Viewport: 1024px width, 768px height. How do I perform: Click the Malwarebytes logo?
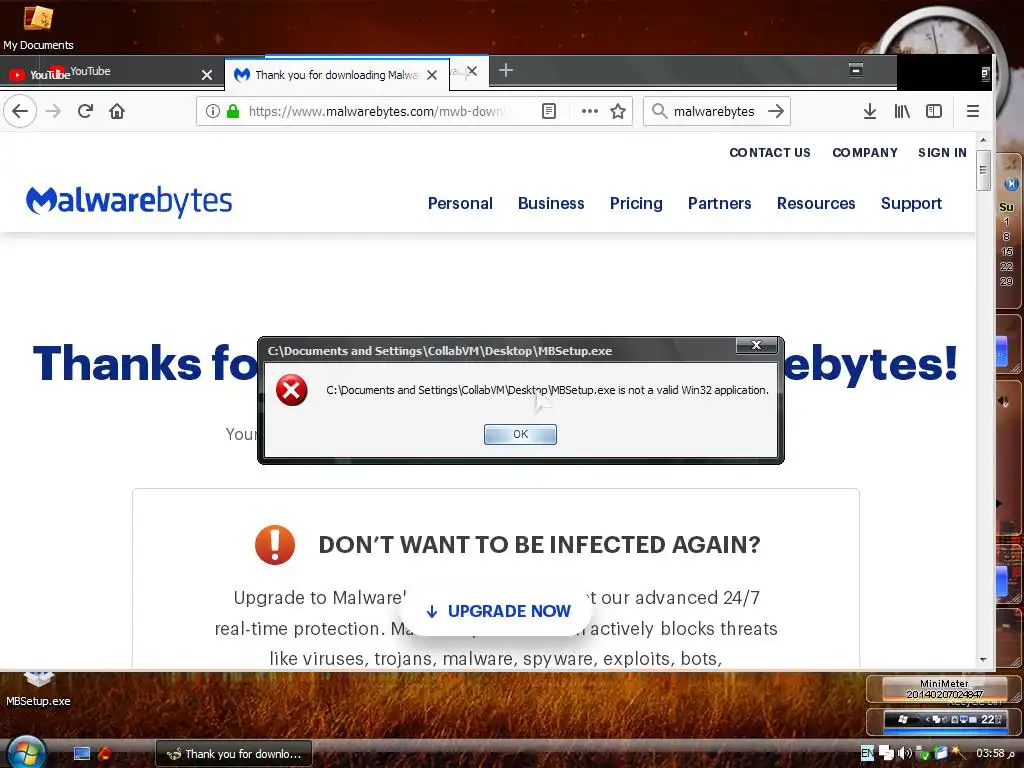pyautogui.click(x=129, y=201)
